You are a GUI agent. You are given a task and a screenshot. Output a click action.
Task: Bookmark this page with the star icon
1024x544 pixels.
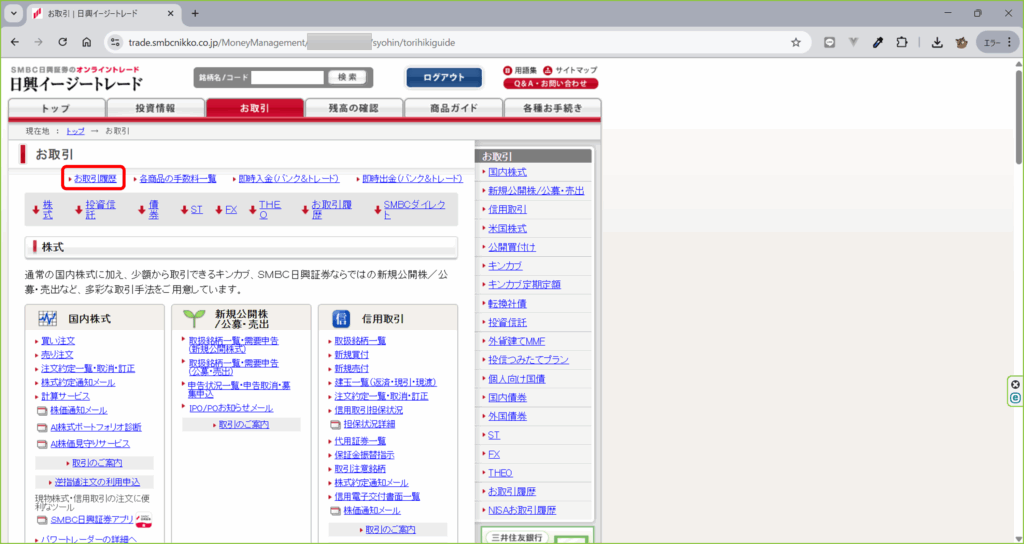click(x=795, y=42)
